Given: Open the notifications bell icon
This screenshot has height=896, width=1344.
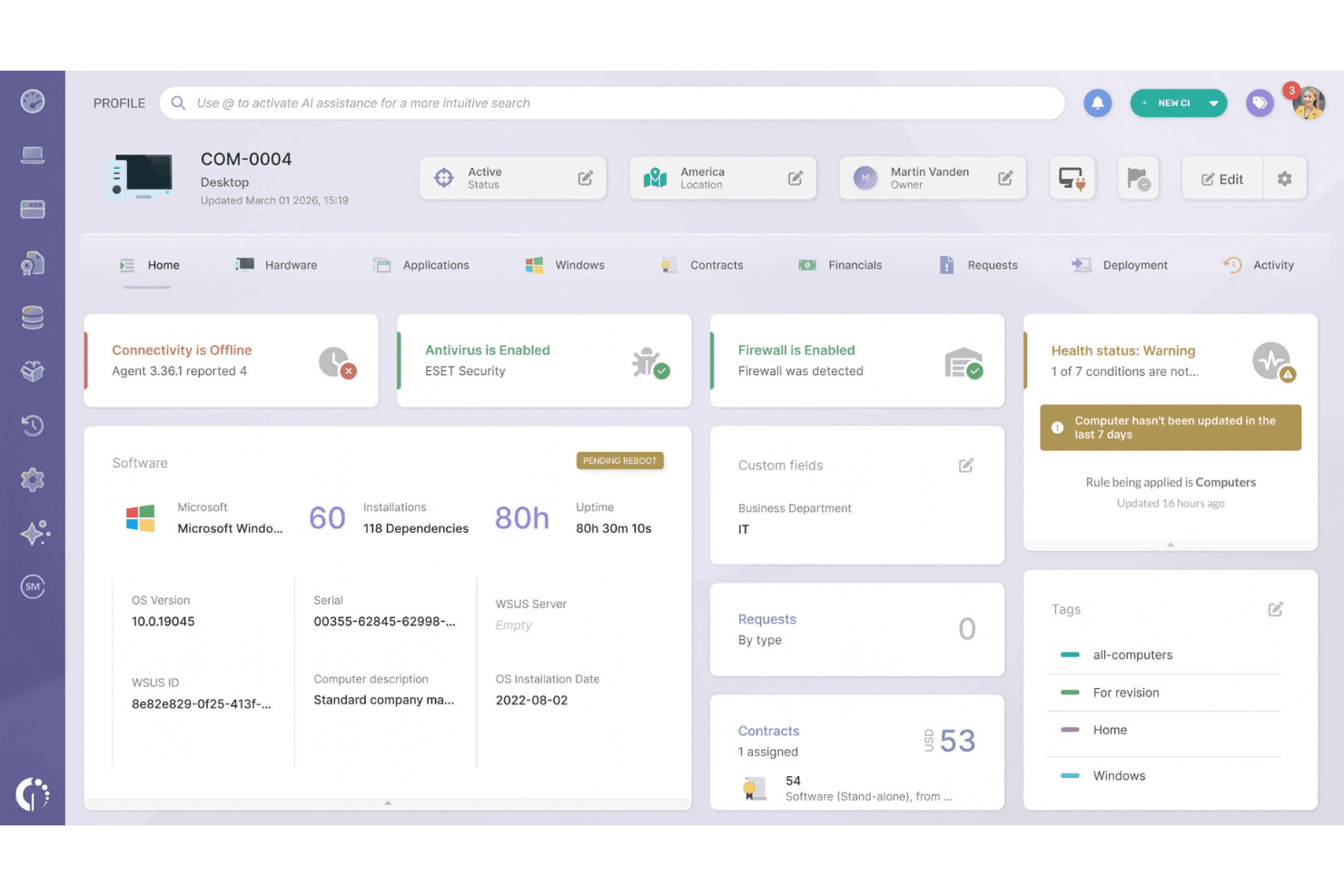Looking at the screenshot, I should click(x=1097, y=103).
